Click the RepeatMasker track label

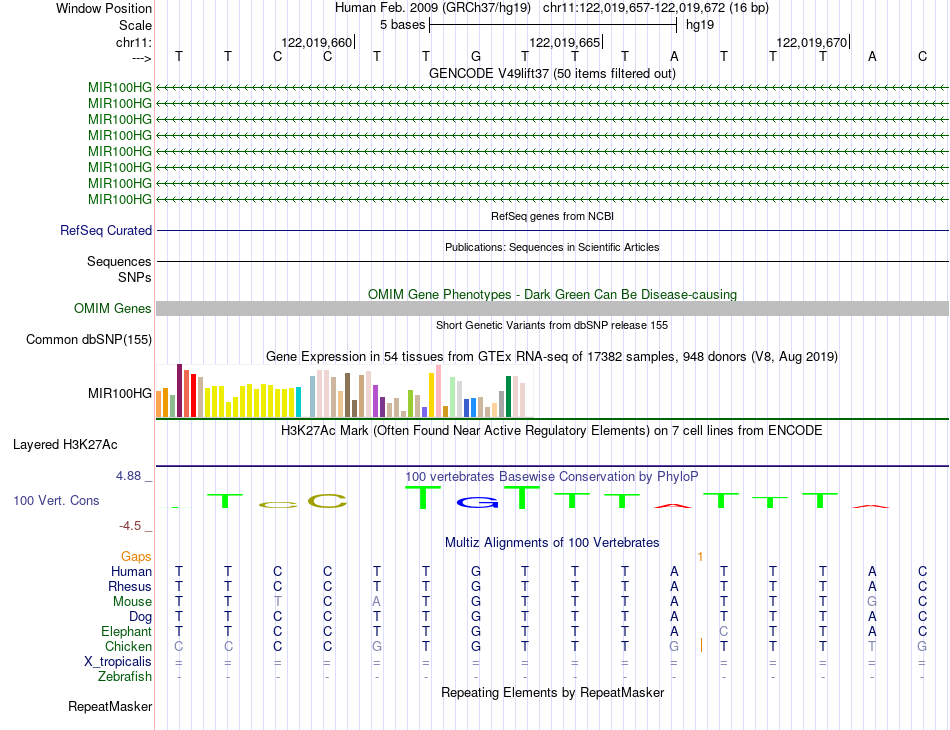pyautogui.click(x=110, y=706)
